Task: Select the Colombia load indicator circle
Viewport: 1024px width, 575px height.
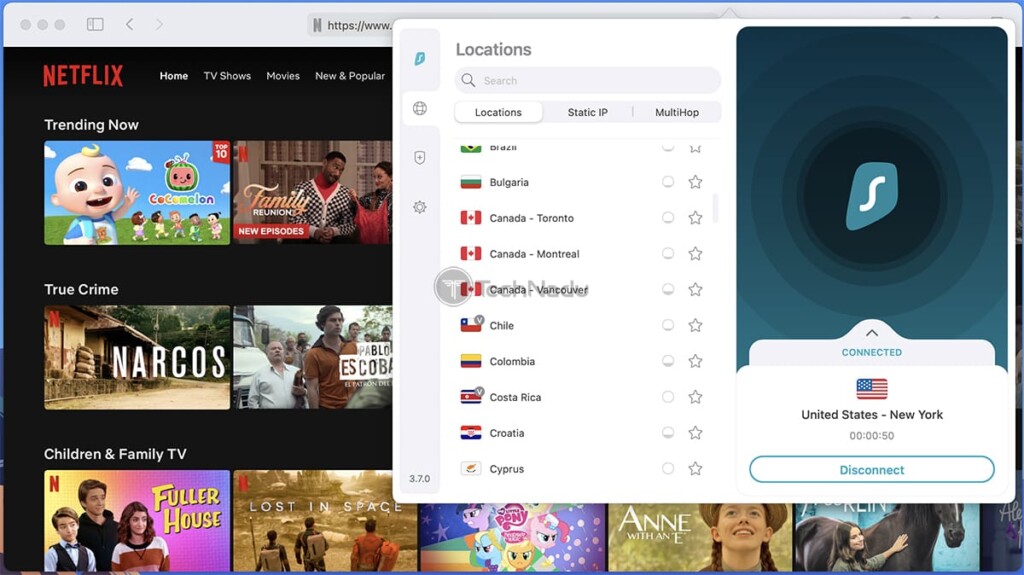Action: (x=667, y=361)
